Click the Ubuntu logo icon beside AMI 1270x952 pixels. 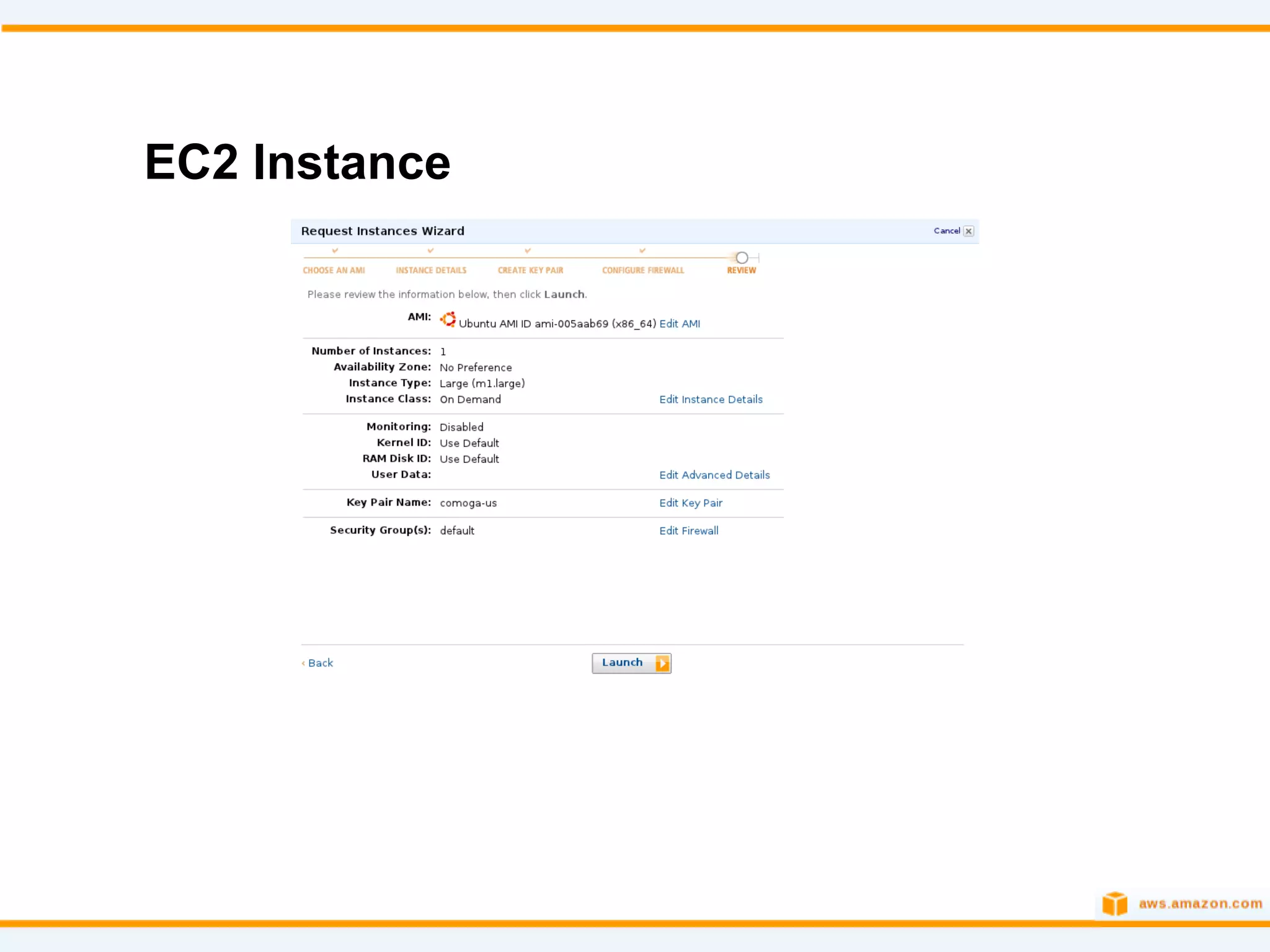[x=448, y=320]
